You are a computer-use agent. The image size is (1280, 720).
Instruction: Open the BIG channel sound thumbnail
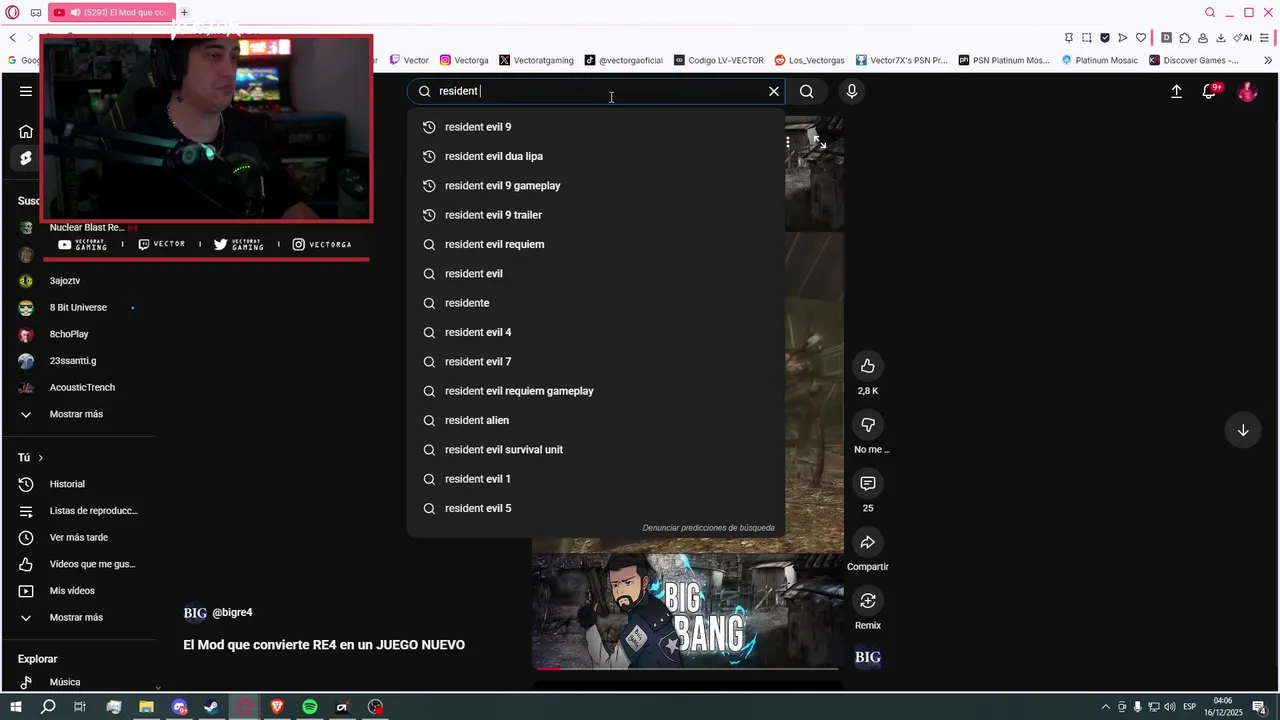coord(868,657)
